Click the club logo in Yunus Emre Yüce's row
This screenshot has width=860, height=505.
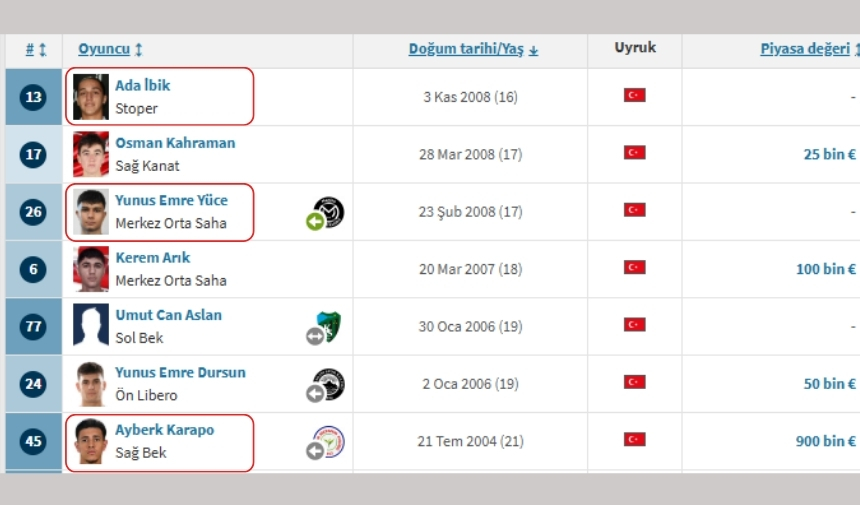(329, 211)
